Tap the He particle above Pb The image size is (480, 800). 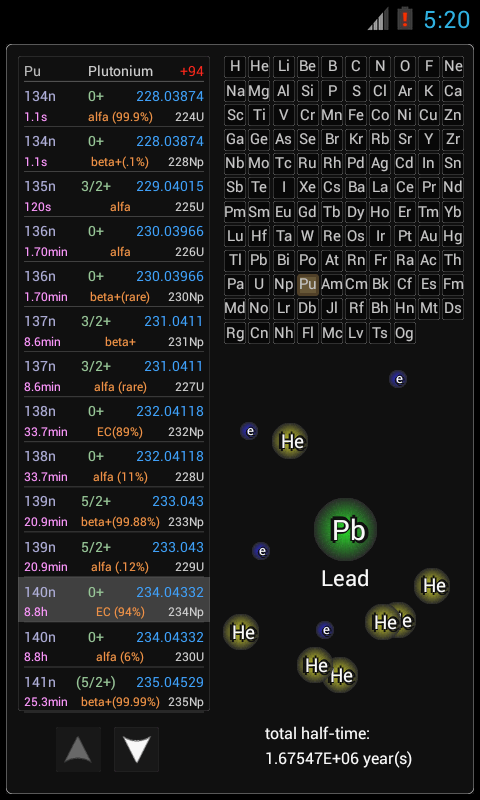click(x=290, y=441)
